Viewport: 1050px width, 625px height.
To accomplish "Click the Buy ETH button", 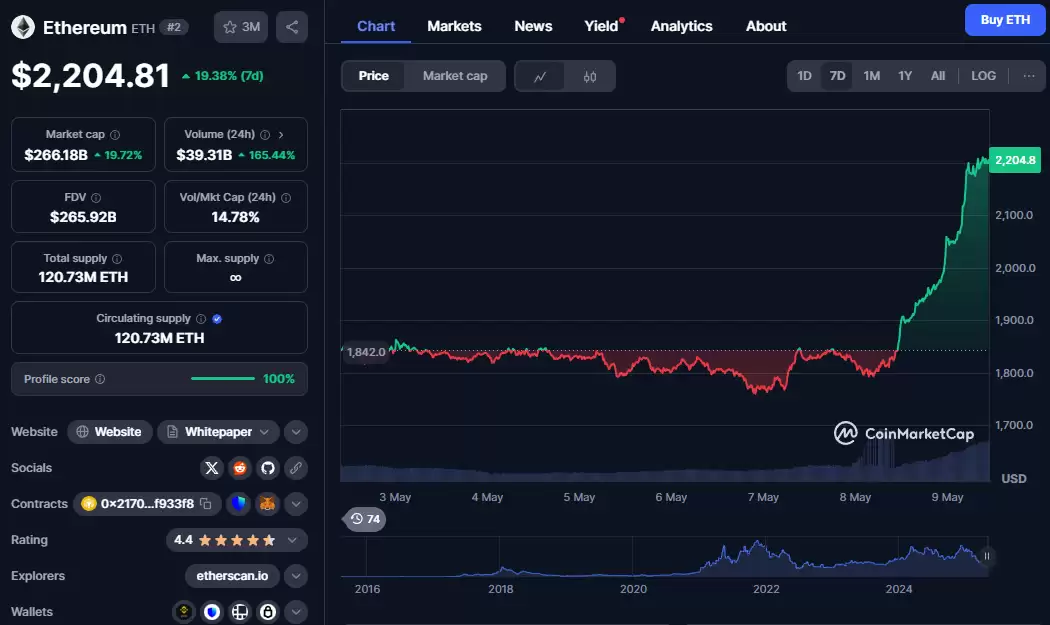I will (1005, 20).
